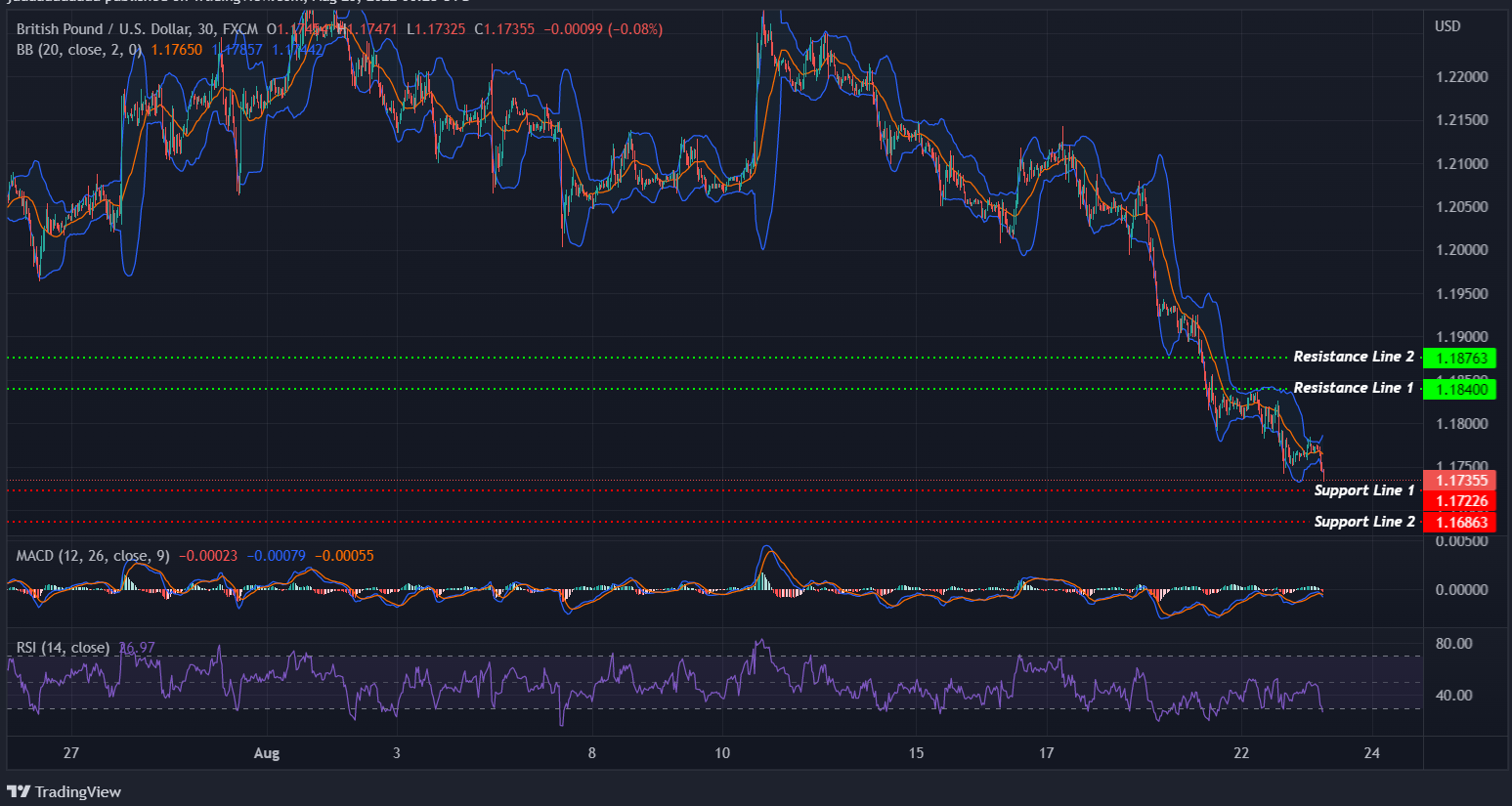The height and width of the screenshot is (806, 1512).
Task: Select the MACD (12, 26, close, 9) legend
Action: coord(91,555)
